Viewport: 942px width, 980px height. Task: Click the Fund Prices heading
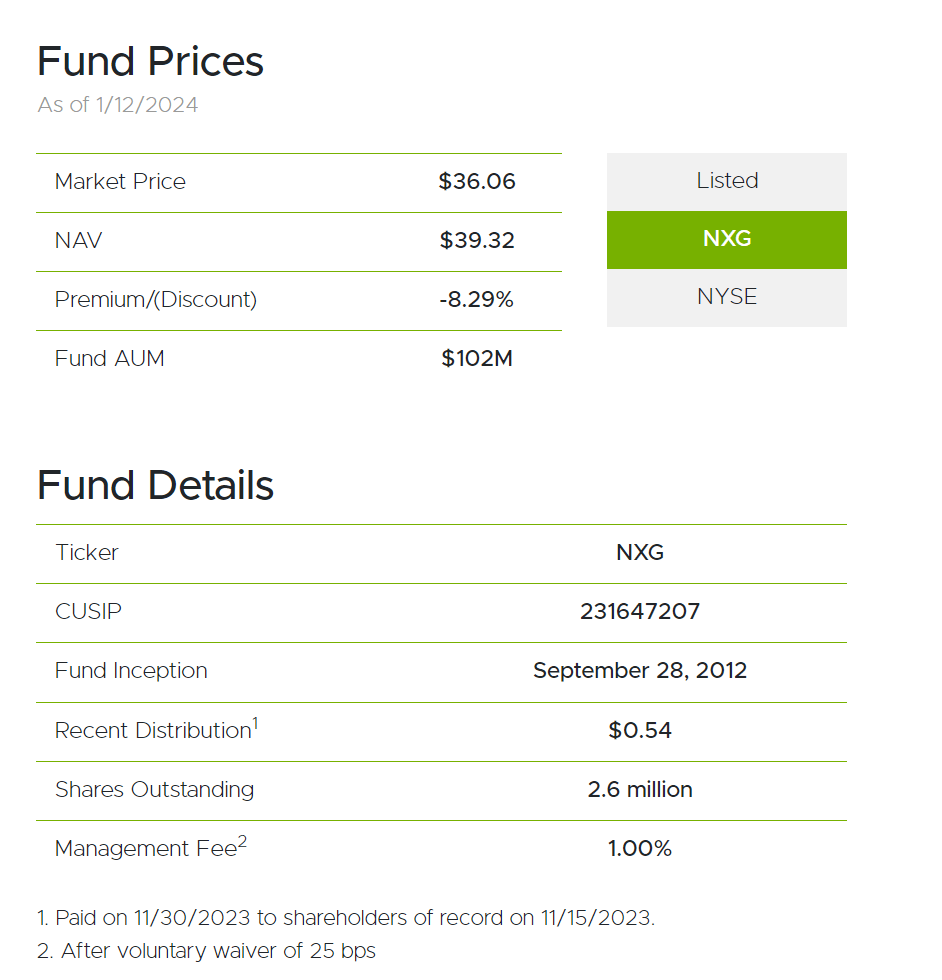pyautogui.click(x=149, y=62)
